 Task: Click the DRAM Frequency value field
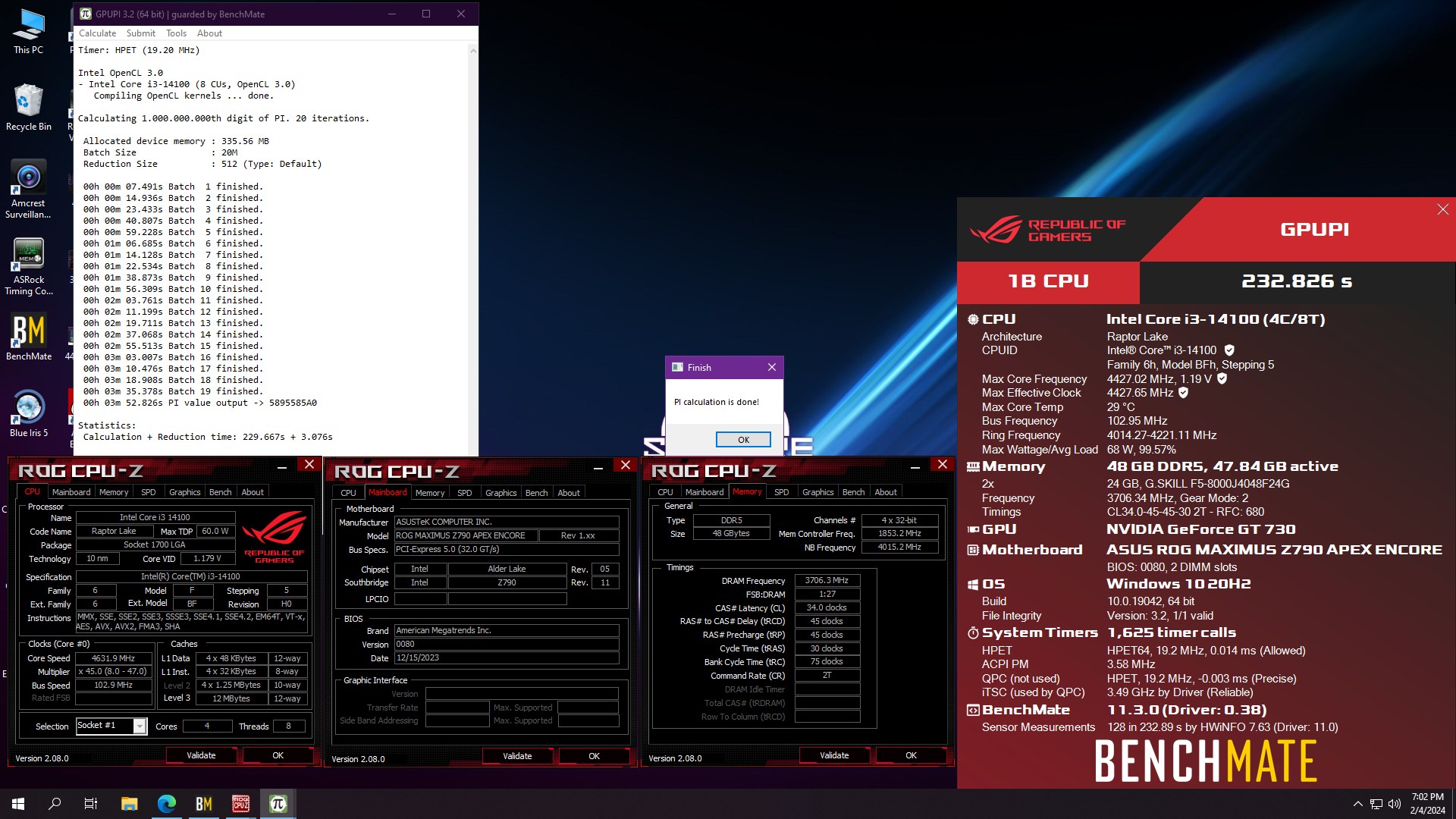(x=827, y=580)
